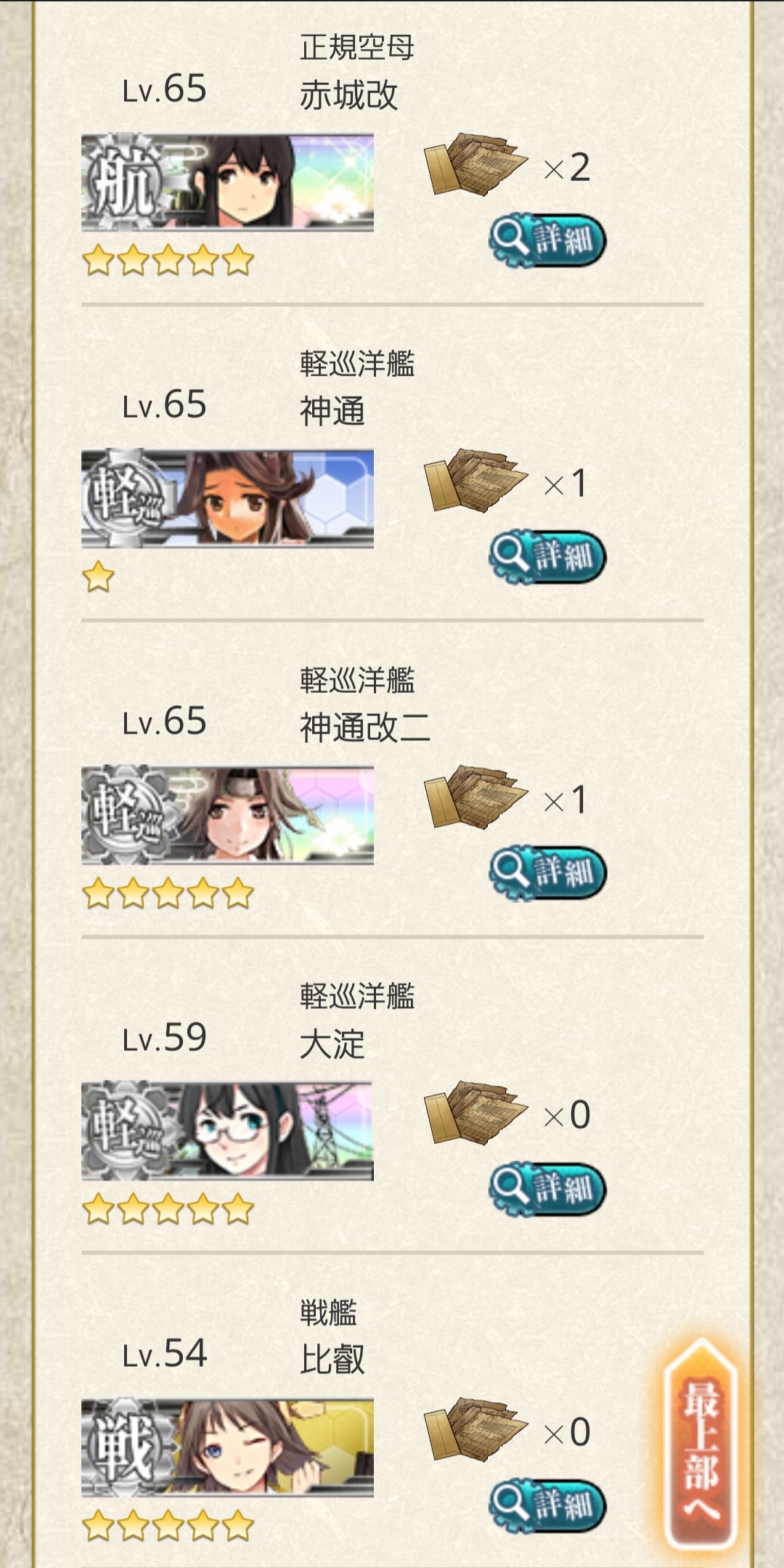Click document papers icon beside ×2

pyautogui.click(x=475, y=164)
